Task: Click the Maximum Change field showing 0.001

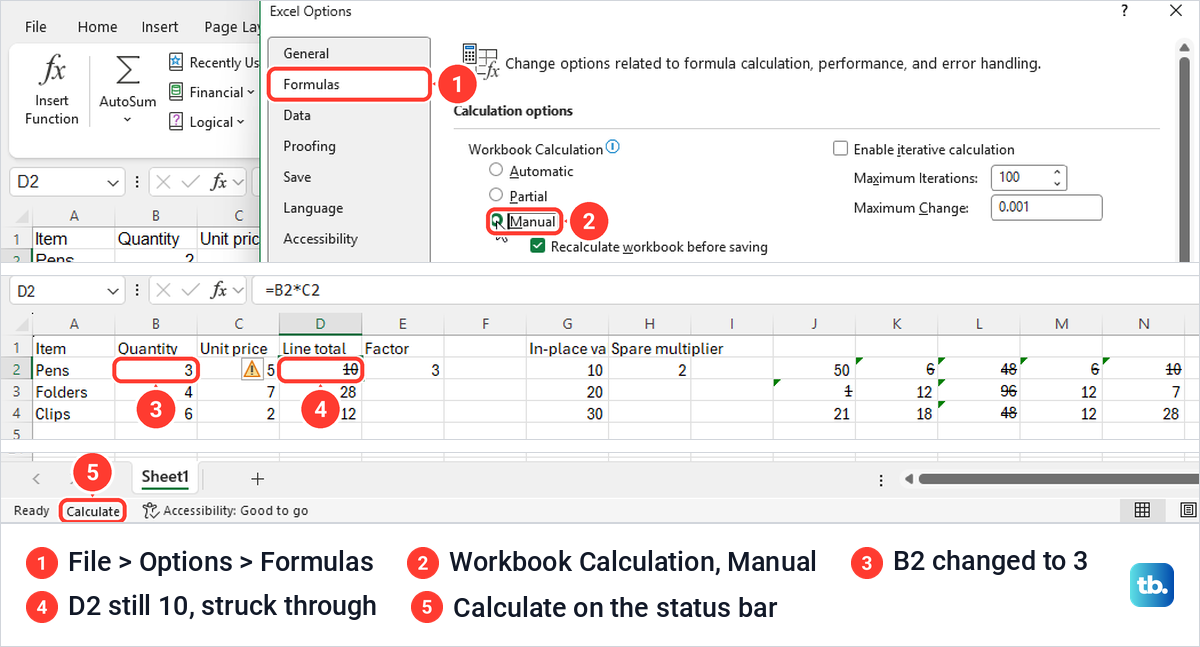Action: pos(1047,207)
